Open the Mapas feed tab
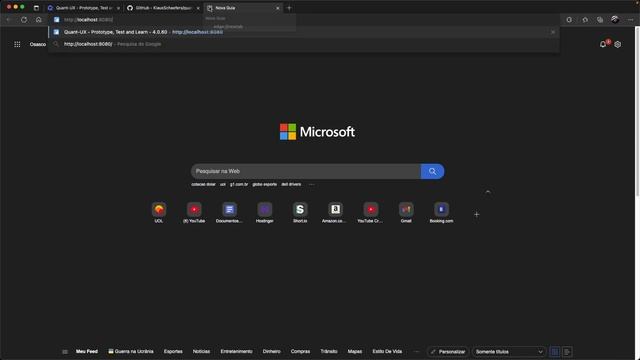This screenshot has height=360, width=640. tap(355, 351)
